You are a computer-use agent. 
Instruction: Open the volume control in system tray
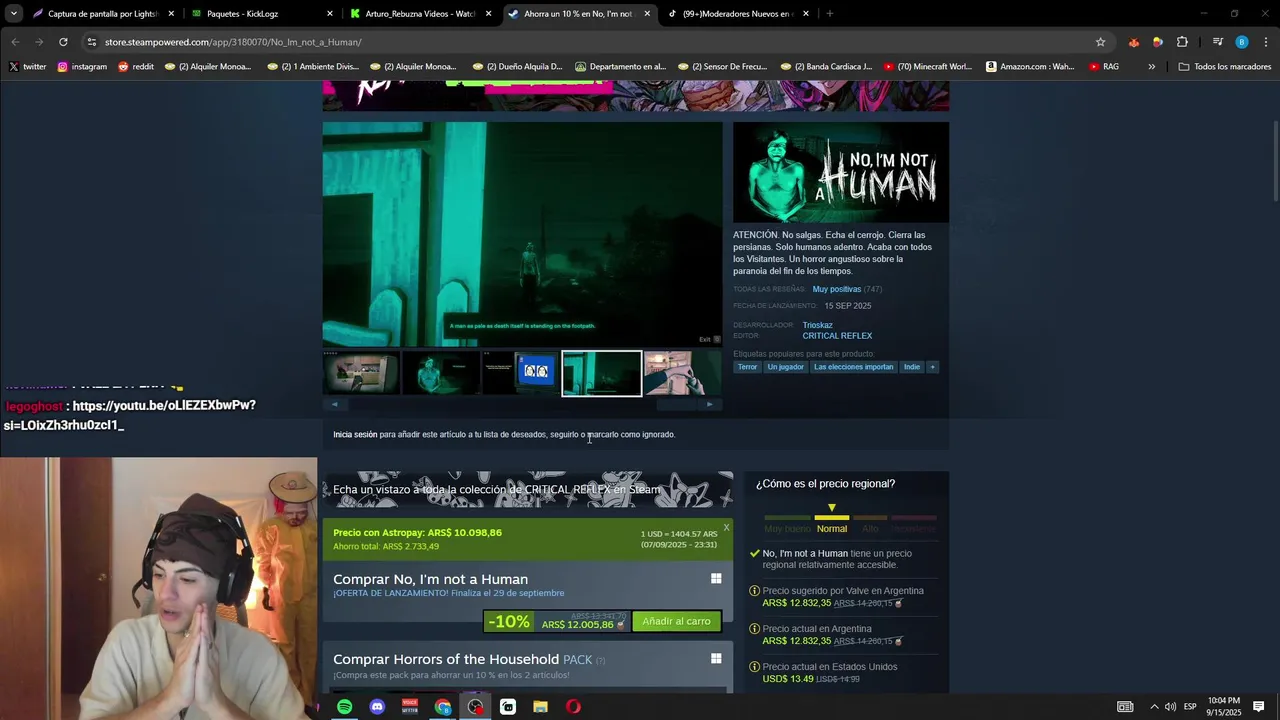click(1170, 707)
